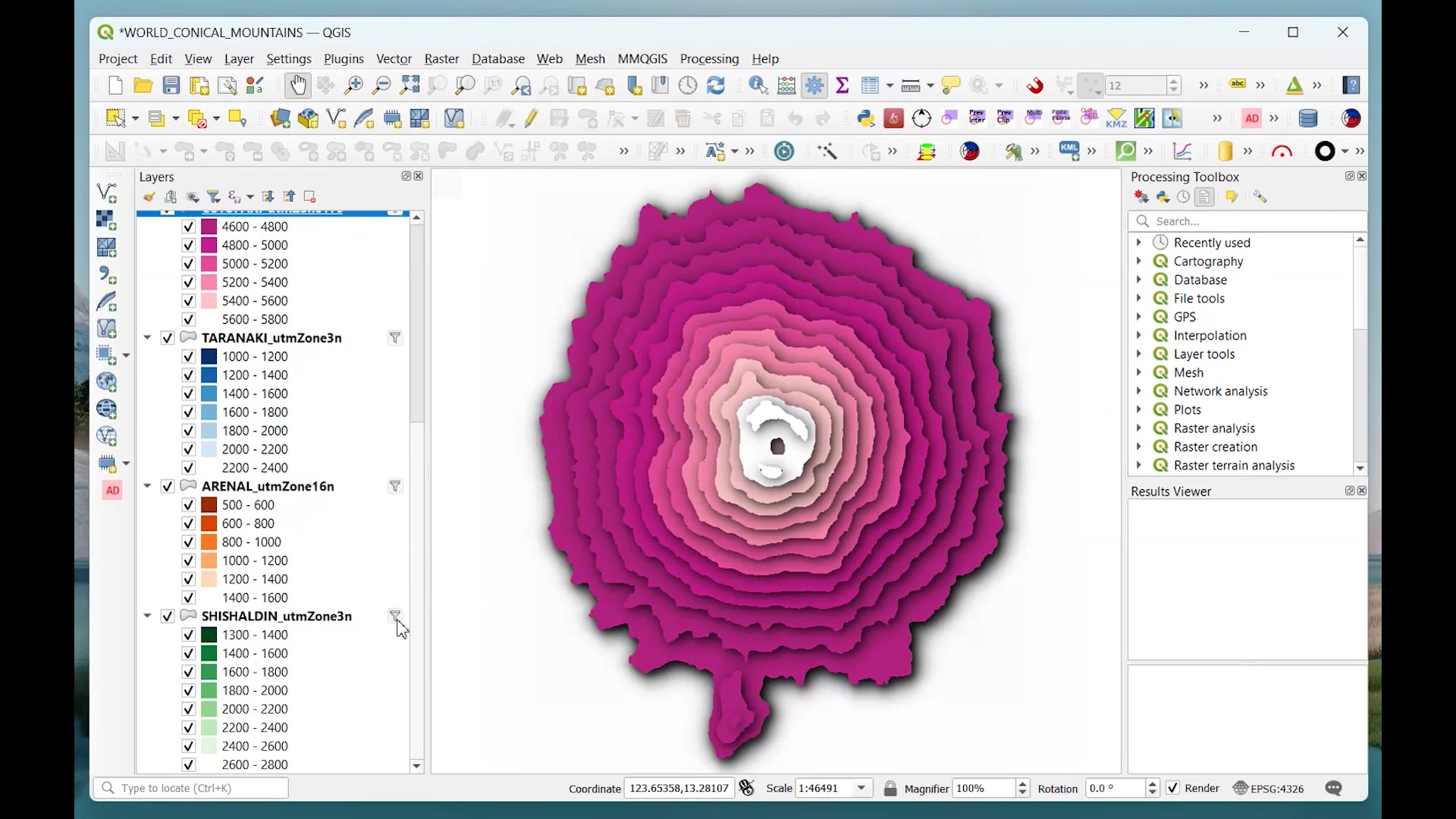Open the Scale dropdown in status bar
1456x819 pixels.
click(x=862, y=789)
